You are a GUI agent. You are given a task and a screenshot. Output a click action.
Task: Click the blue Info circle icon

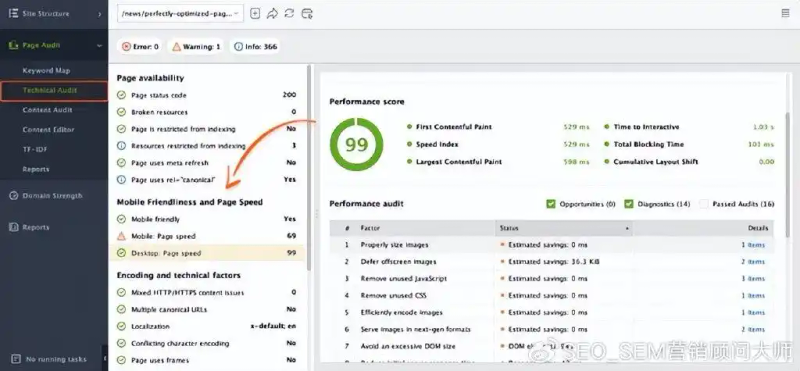click(x=238, y=46)
